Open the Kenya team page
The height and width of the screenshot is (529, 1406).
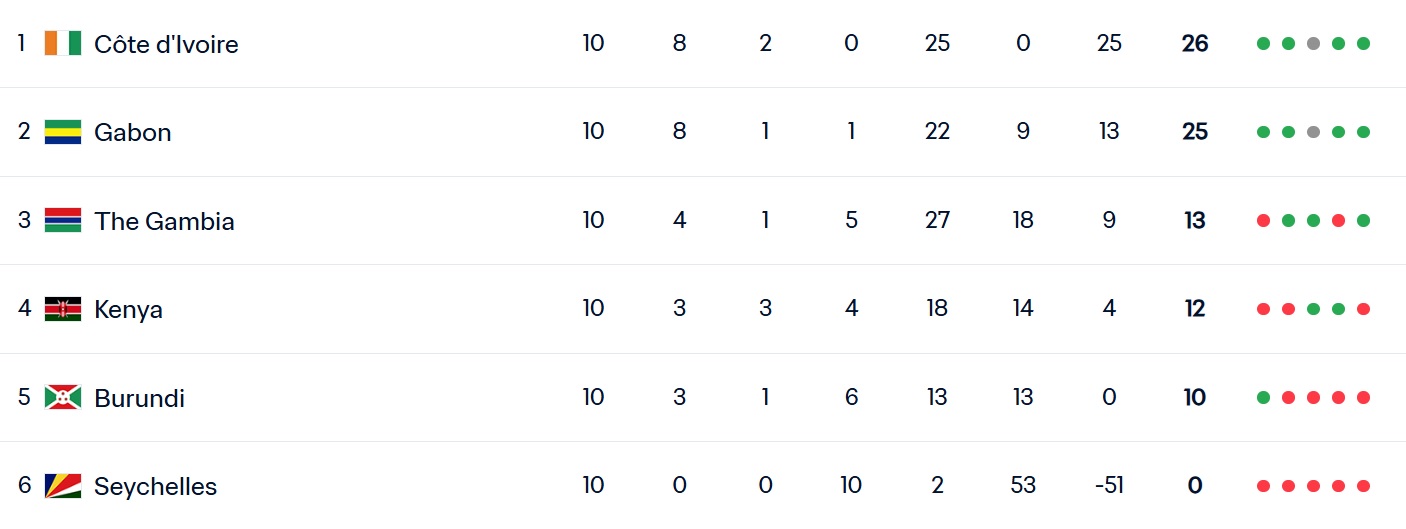(128, 309)
